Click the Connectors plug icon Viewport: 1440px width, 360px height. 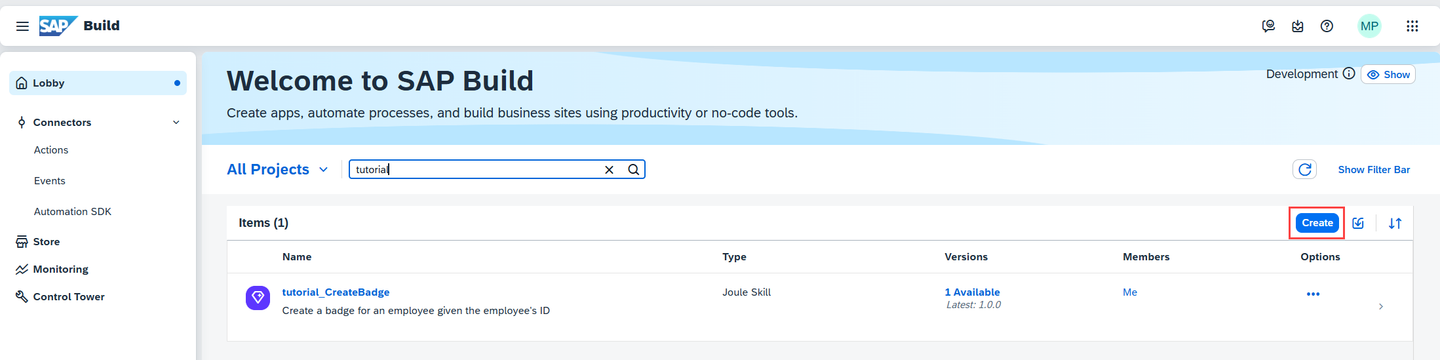pos(22,122)
